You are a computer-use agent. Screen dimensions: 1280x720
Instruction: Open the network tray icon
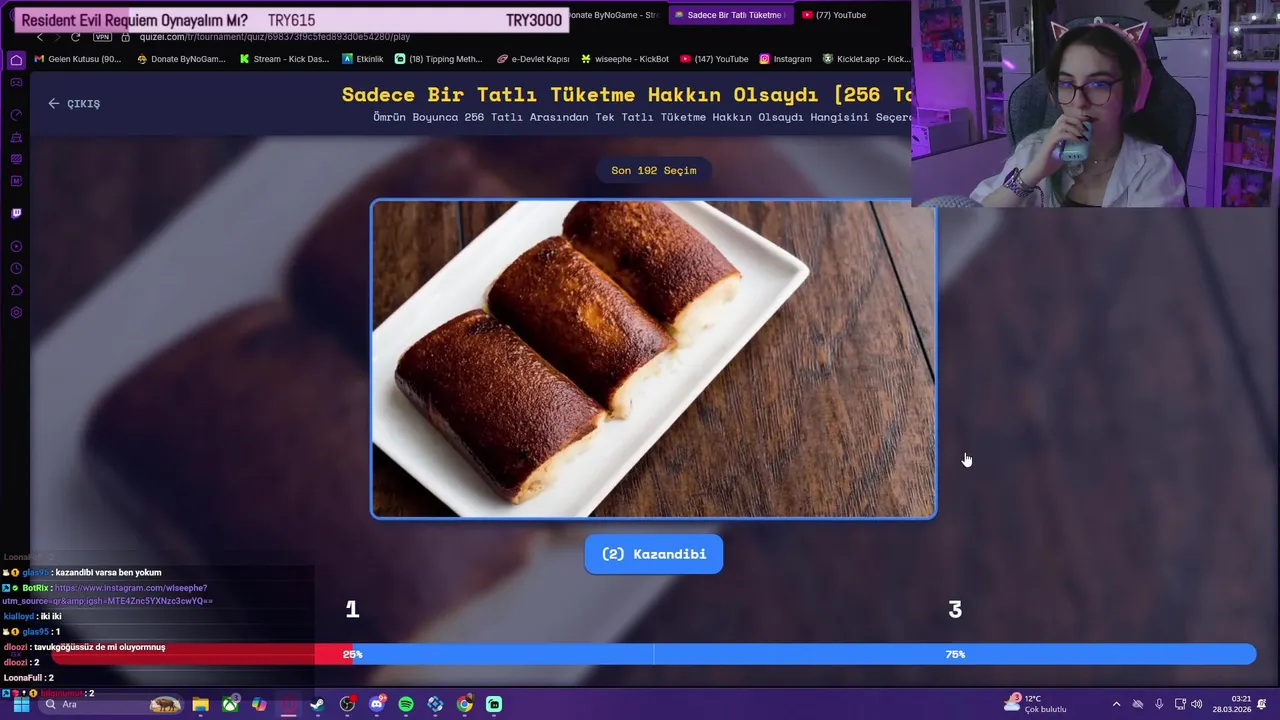pyautogui.click(x=1180, y=704)
